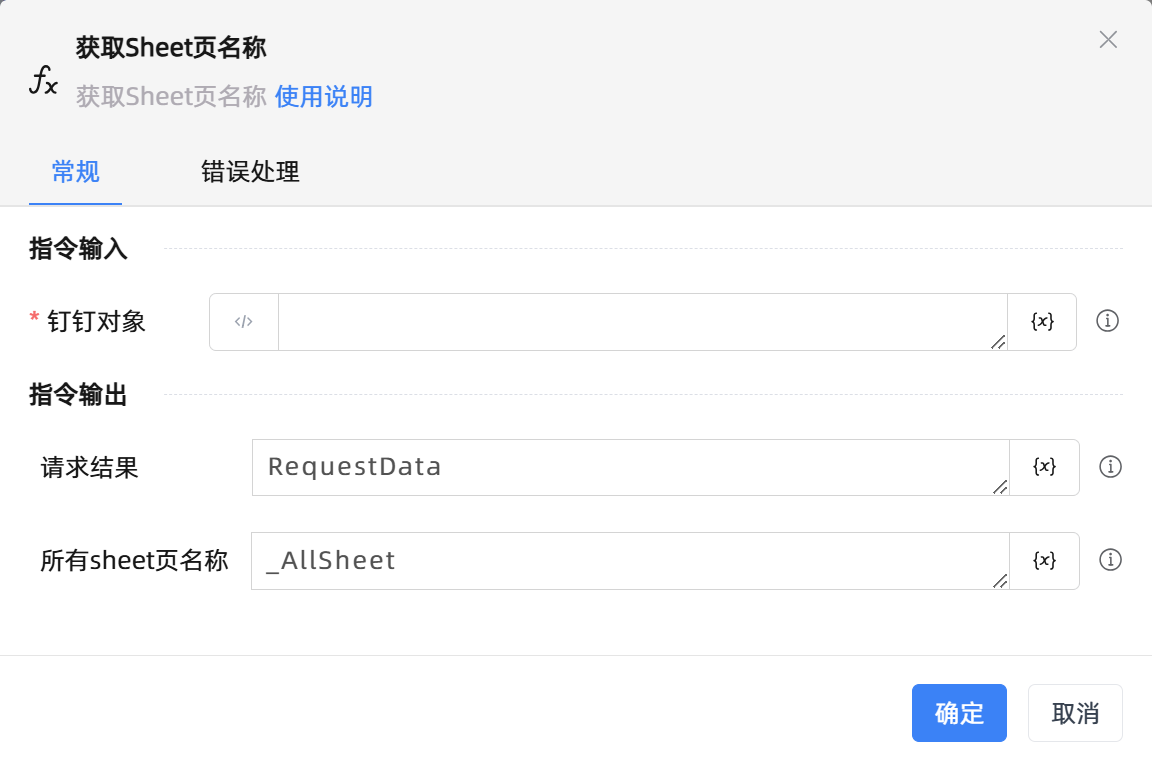1152x770 pixels.
Task: Show info tooltip icon for 钉钉对象
Action: tap(1107, 321)
